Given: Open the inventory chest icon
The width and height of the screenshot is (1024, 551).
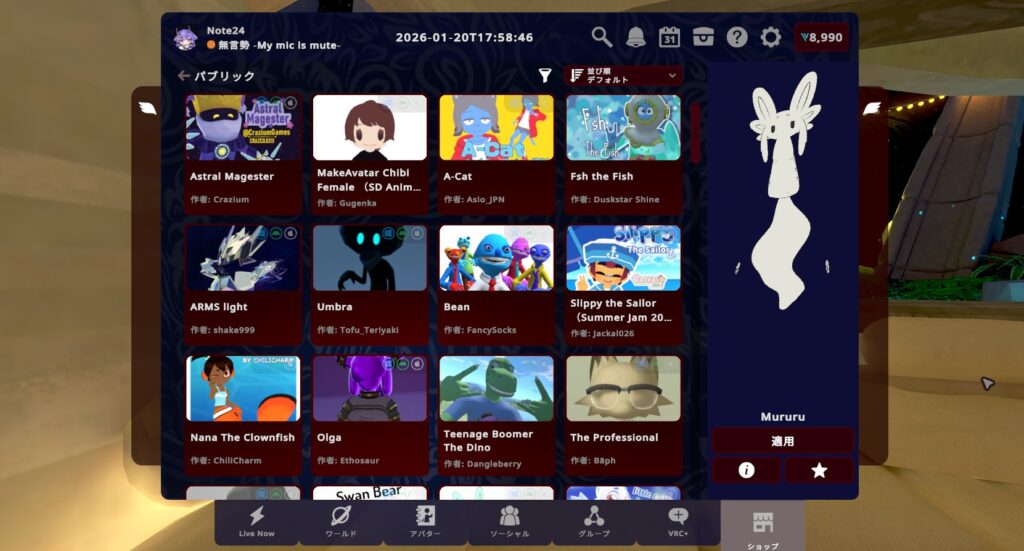Looking at the screenshot, I should pos(703,37).
